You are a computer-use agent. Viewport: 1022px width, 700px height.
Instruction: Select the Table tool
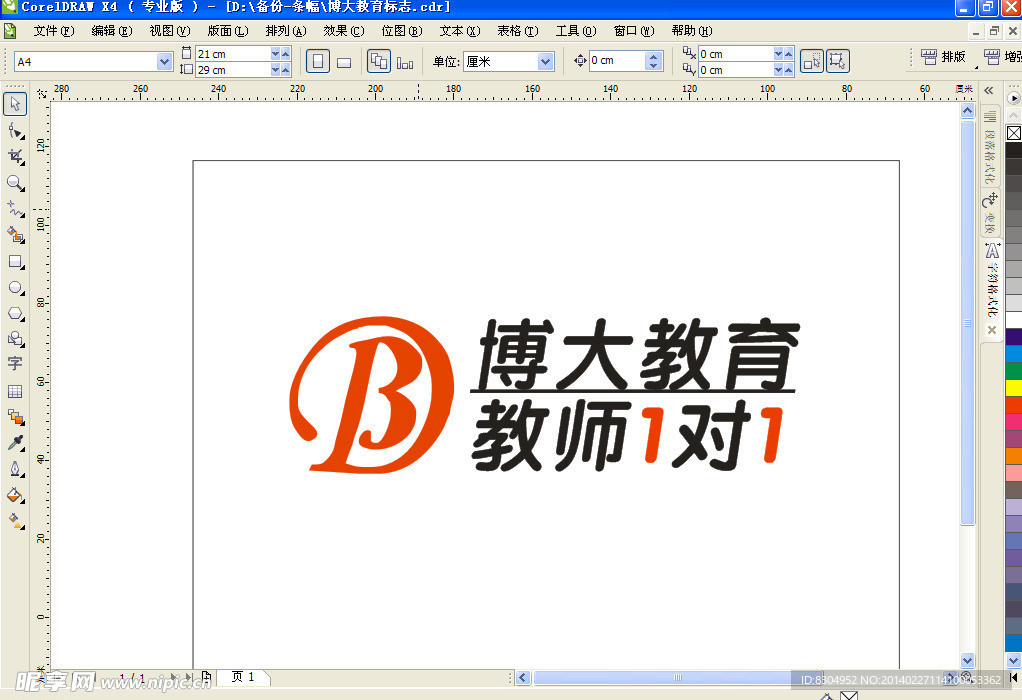click(x=15, y=391)
